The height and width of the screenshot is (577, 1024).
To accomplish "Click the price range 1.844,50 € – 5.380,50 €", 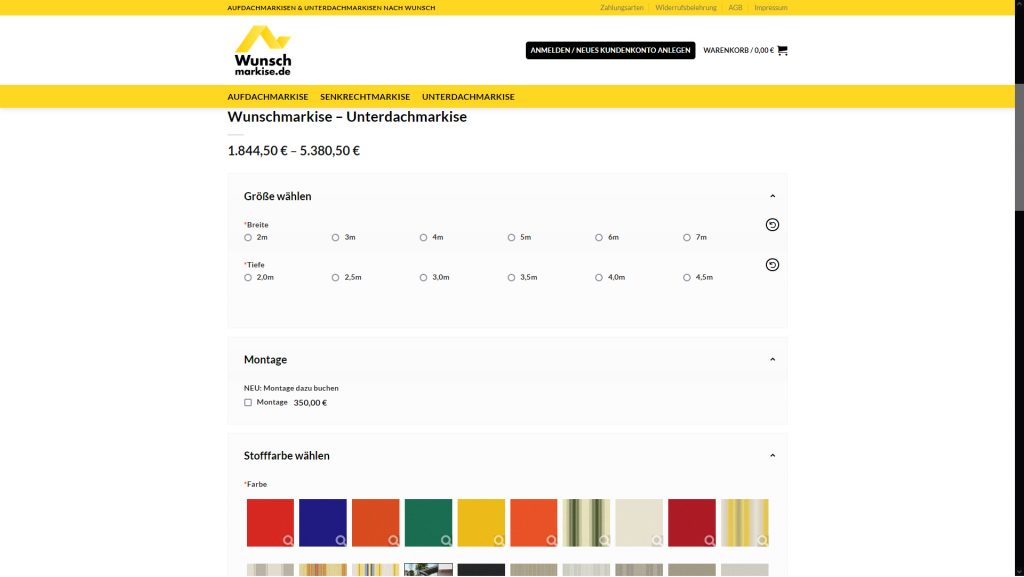I will coord(293,151).
